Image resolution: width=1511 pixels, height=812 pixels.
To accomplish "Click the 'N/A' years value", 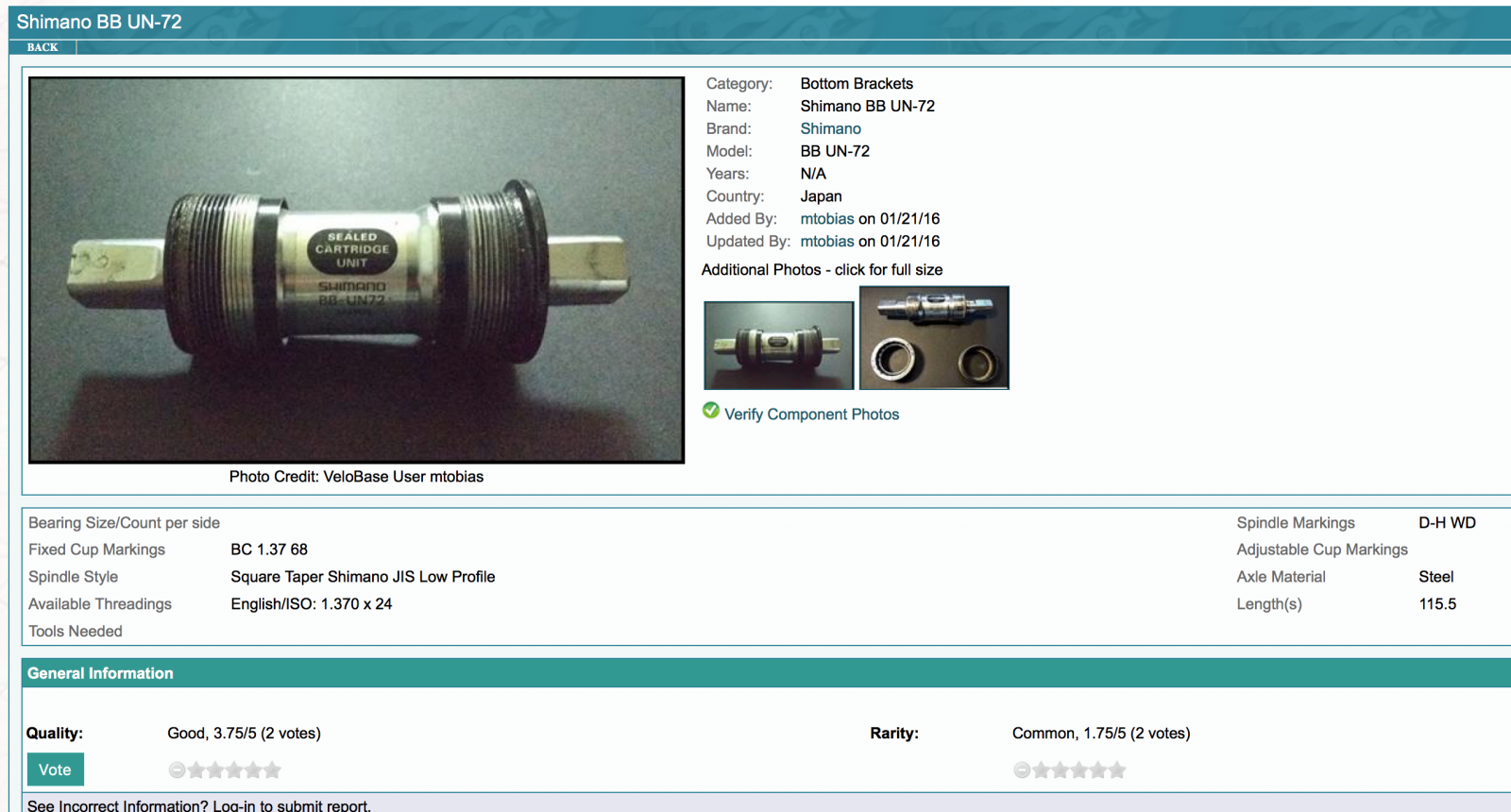I will 813,174.
